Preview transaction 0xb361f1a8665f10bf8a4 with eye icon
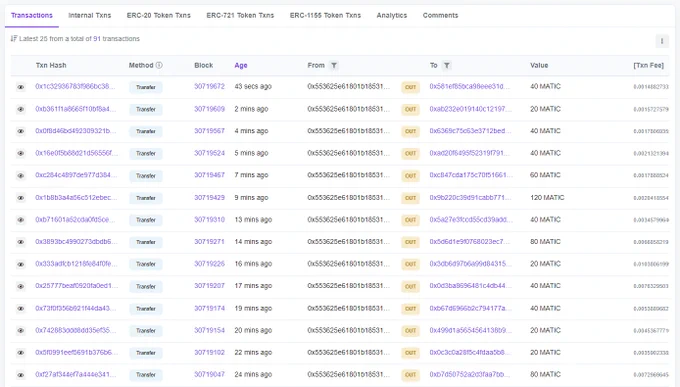This screenshot has width=680, height=387. [20, 109]
